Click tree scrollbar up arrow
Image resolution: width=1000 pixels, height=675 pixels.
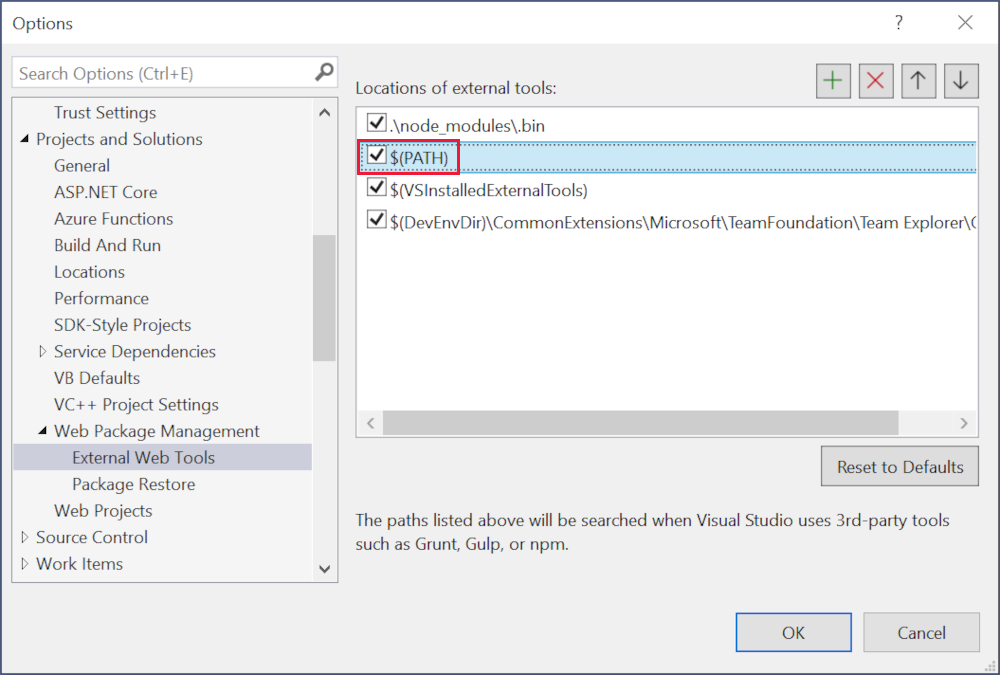click(324, 113)
